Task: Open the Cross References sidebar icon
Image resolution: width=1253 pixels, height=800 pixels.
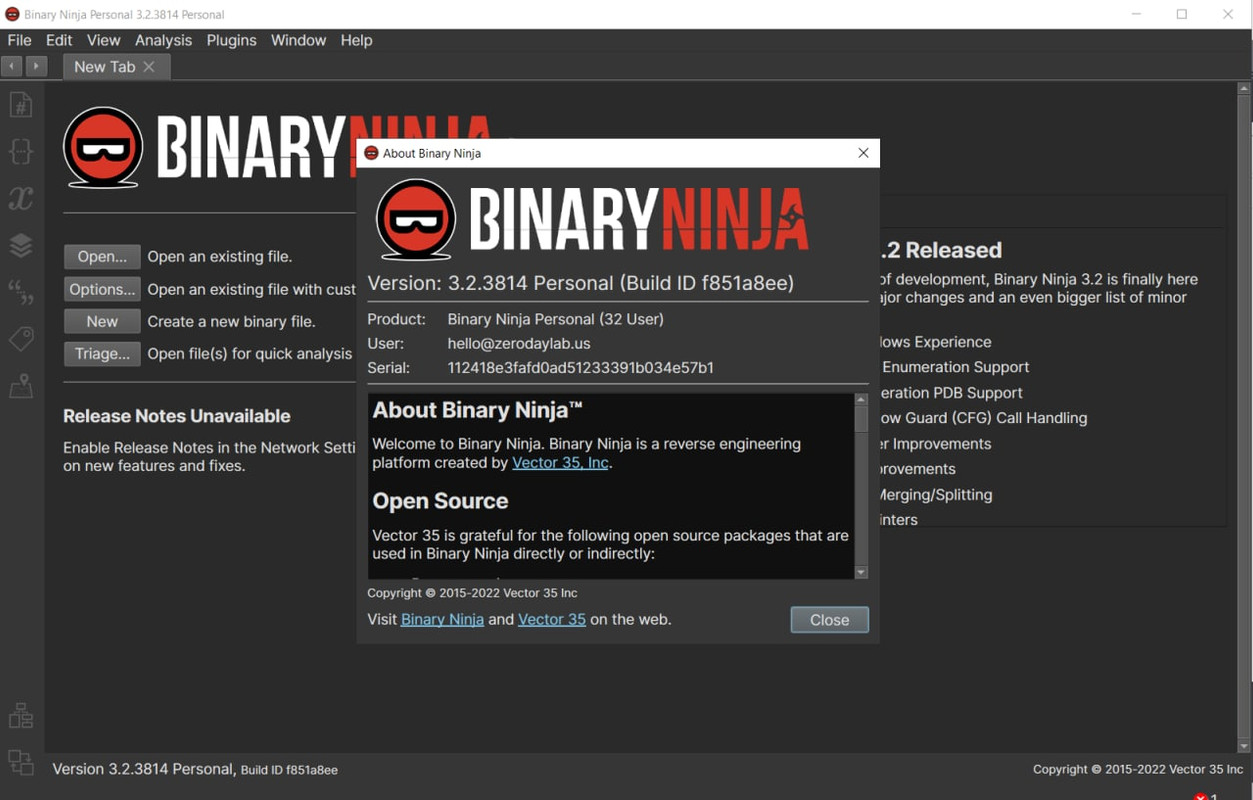Action: pyautogui.click(x=21, y=762)
